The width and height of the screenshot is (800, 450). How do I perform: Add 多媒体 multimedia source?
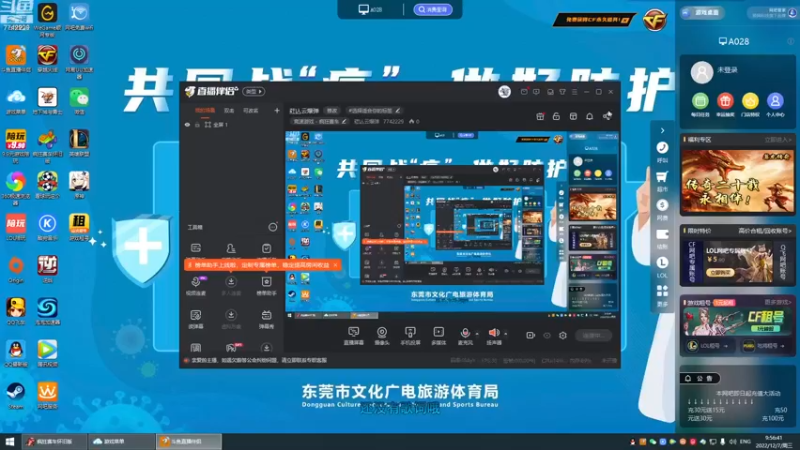pos(439,336)
